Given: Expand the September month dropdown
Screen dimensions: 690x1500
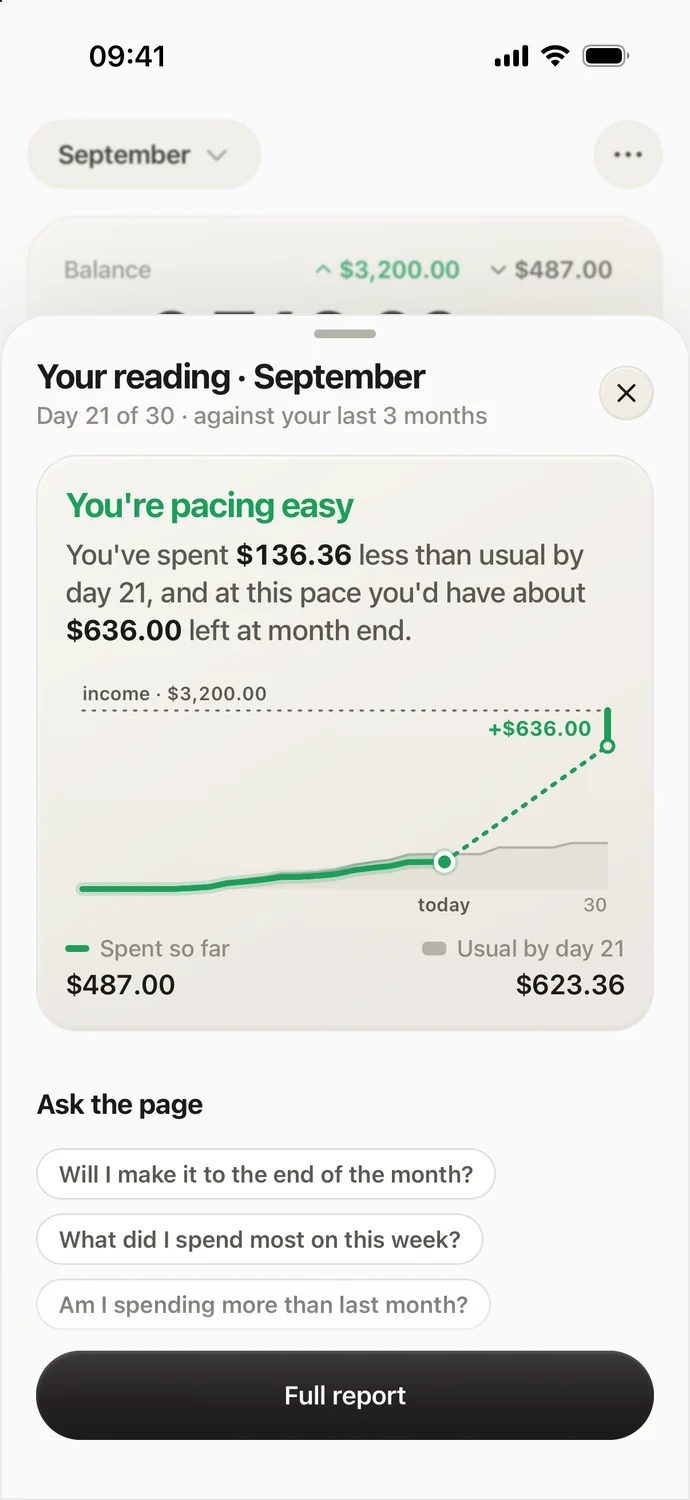Looking at the screenshot, I should 144,155.
